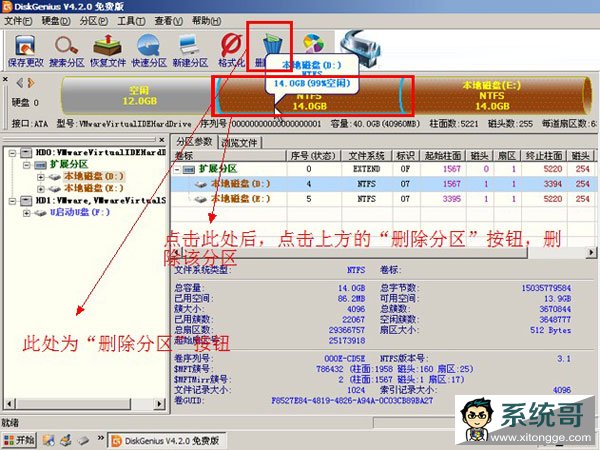Viewport: 600px width, 450px height.
Task: Click the DiskGenius V4.2.0 taskbar button
Action: coord(166,440)
